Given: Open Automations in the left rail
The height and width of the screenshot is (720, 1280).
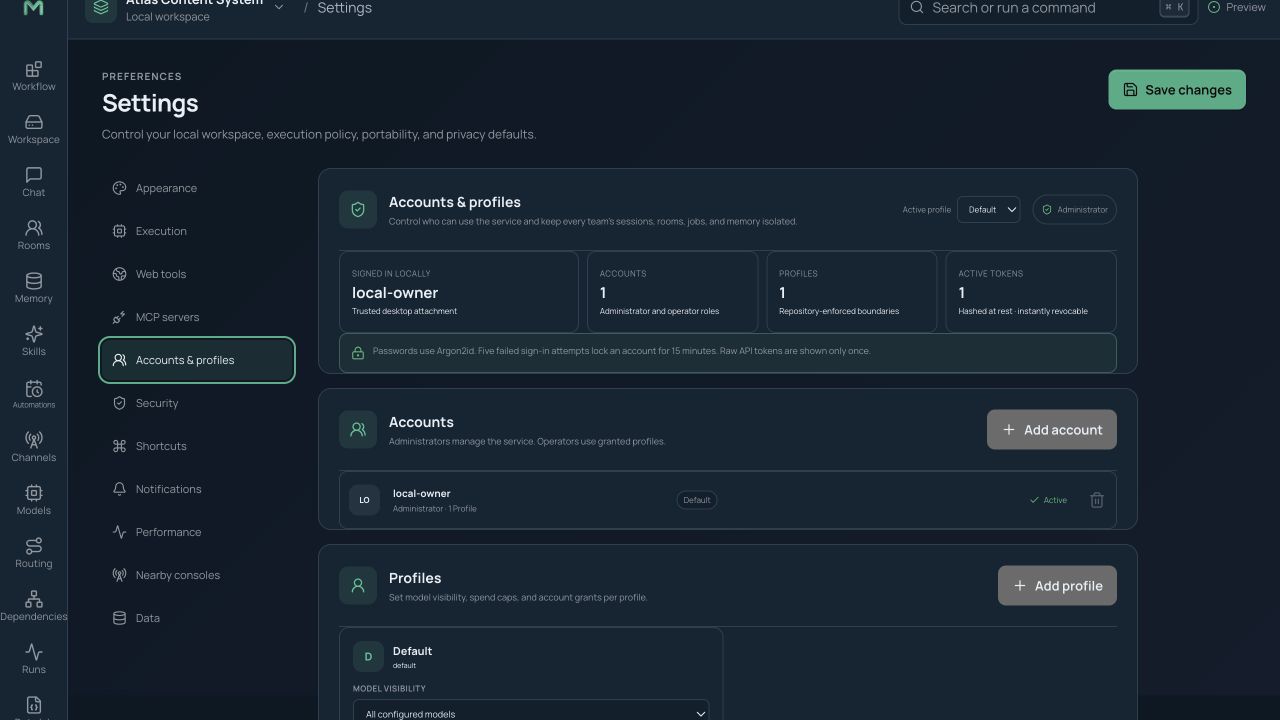Looking at the screenshot, I should [x=33, y=394].
